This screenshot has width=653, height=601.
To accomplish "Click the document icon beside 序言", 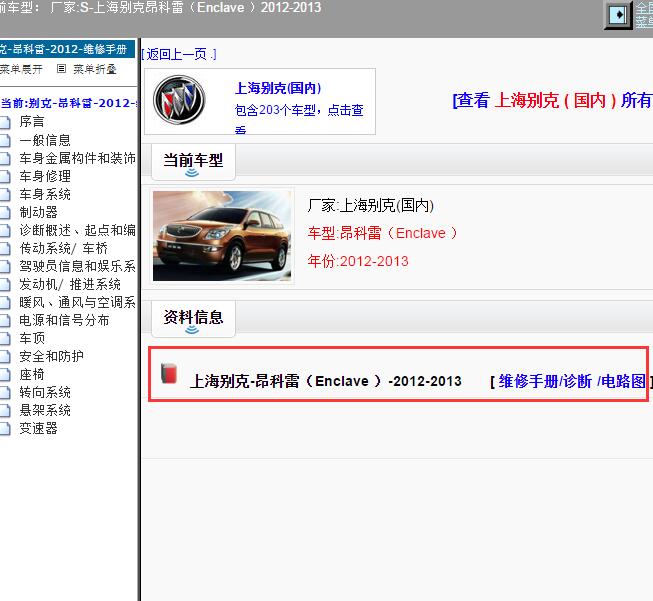I will [5, 122].
